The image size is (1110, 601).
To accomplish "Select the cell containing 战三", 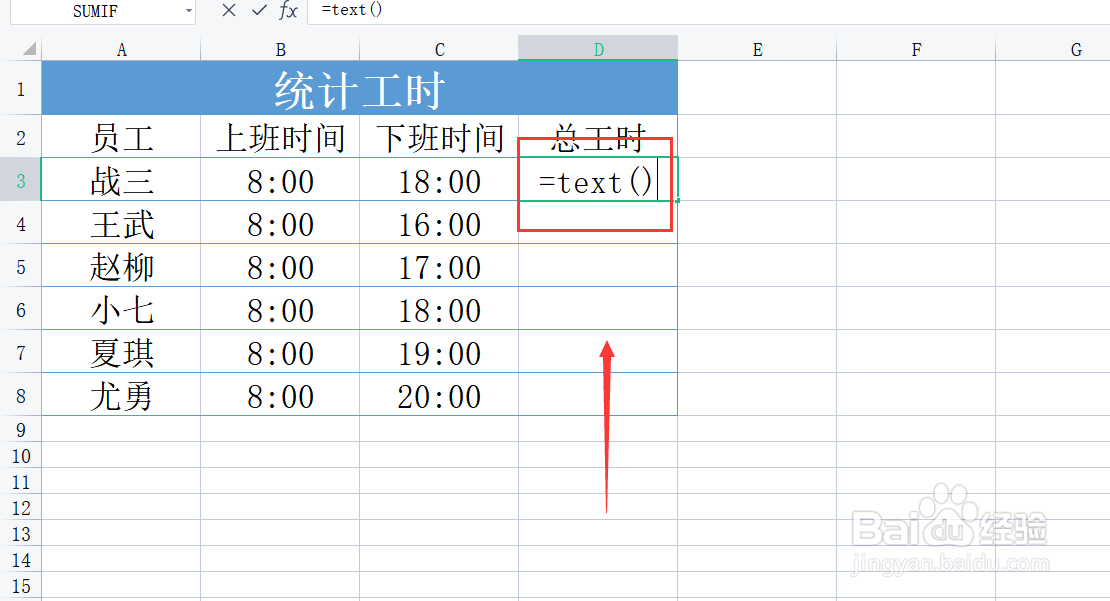I will 121,181.
